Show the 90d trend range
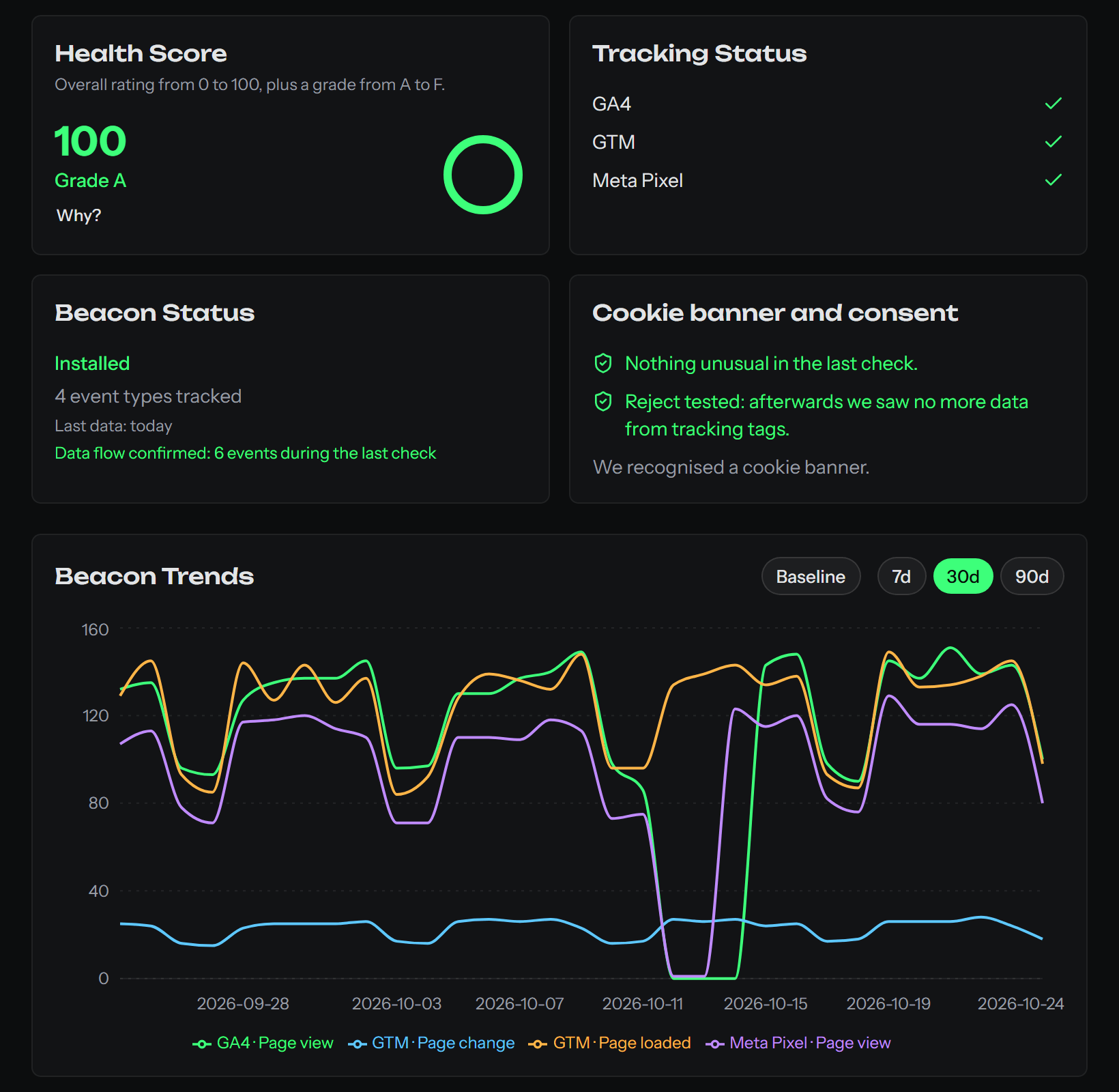1119x1092 pixels. coord(1032,577)
